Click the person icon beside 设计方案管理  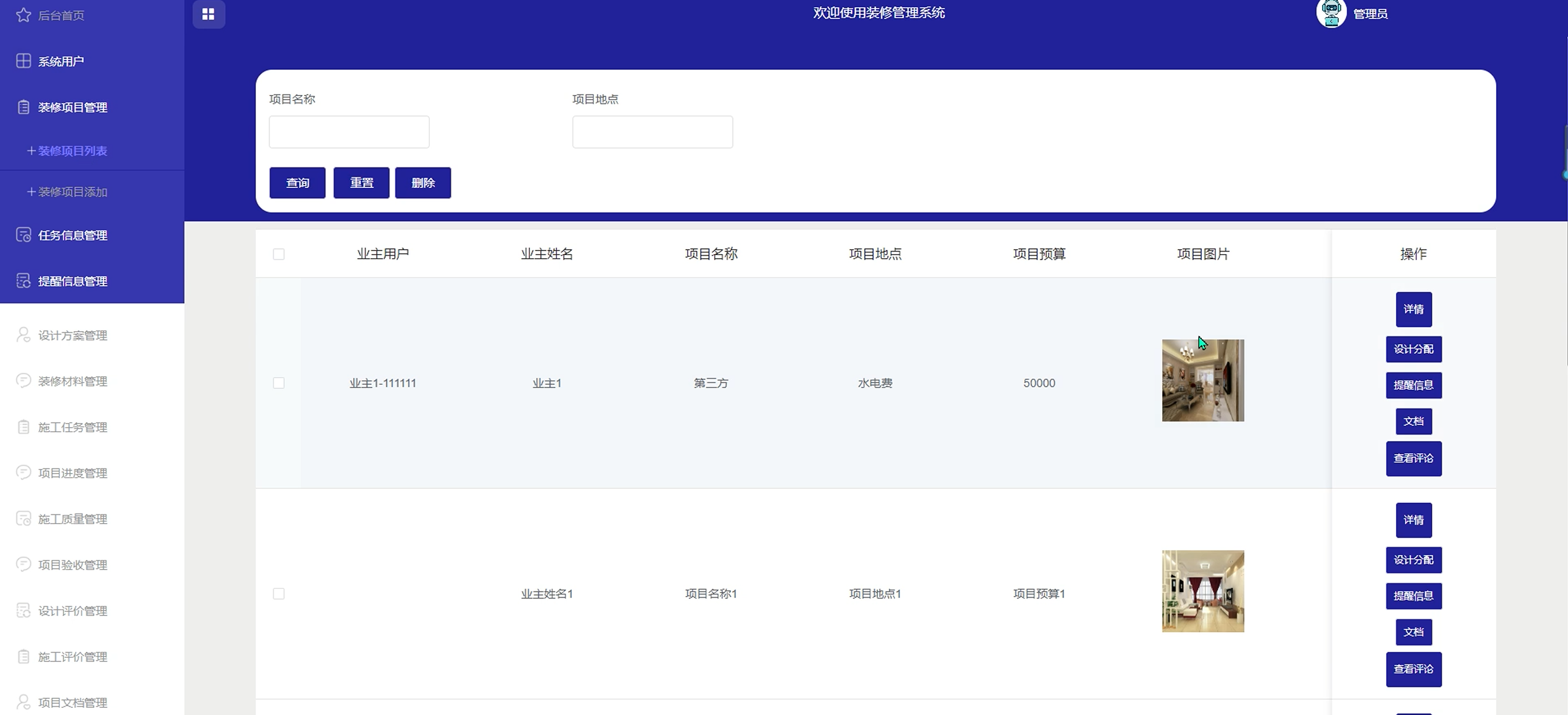23,335
